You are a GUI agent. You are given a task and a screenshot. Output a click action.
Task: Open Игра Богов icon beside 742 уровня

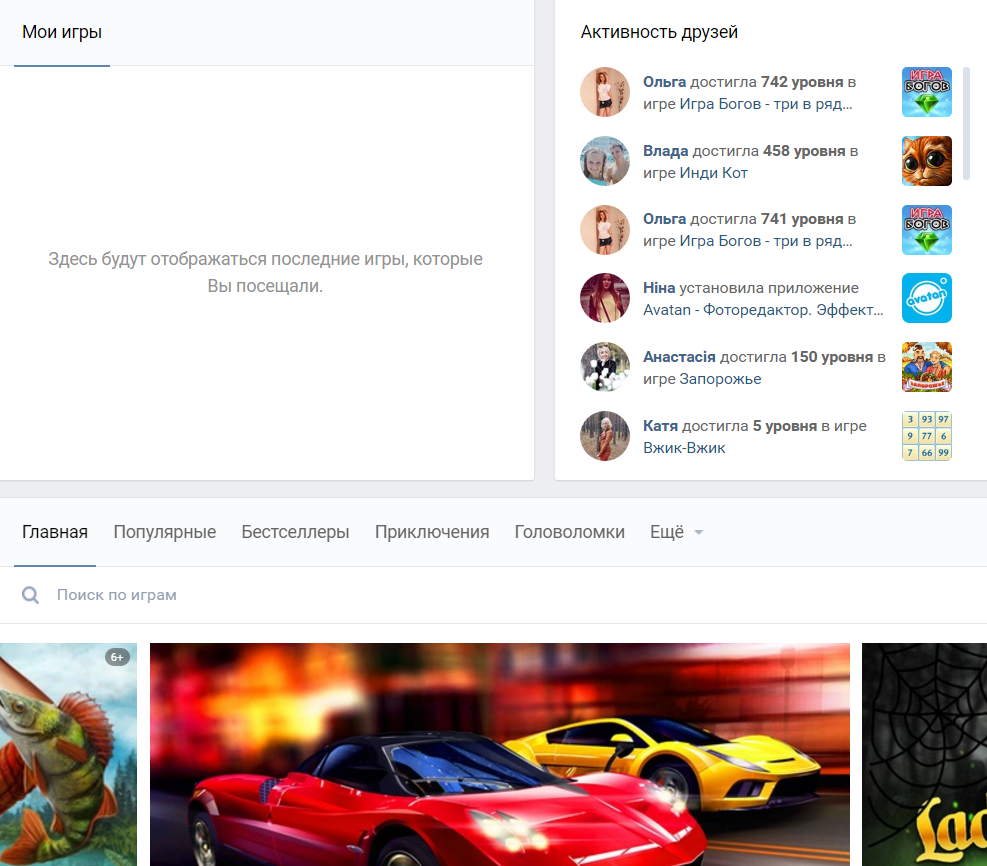(926, 92)
